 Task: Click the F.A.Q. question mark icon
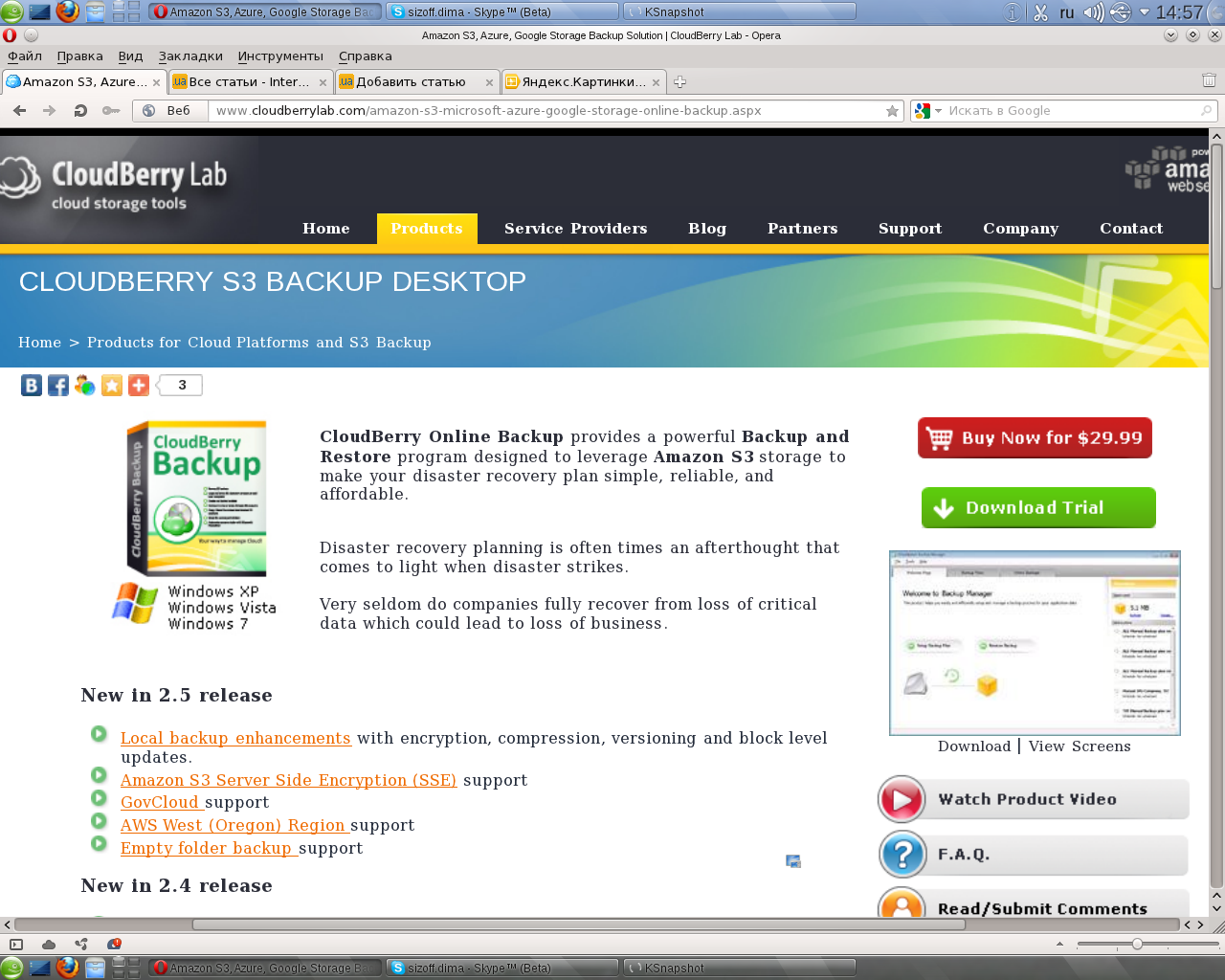pos(902,855)
